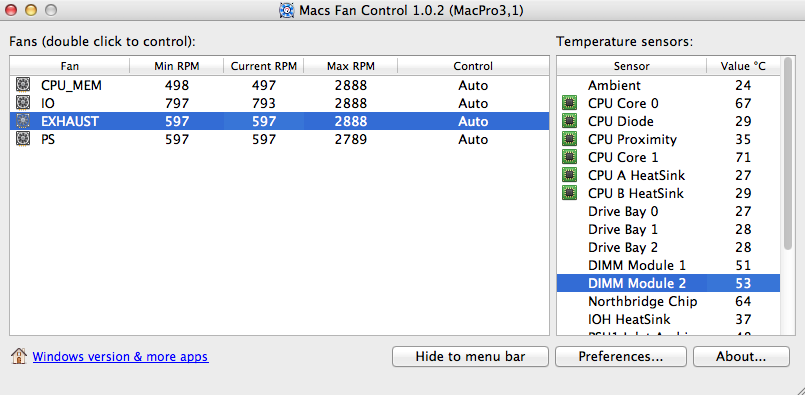Sort by the Min RPM column header
The image size is (805, 395).
coord(177,66)
